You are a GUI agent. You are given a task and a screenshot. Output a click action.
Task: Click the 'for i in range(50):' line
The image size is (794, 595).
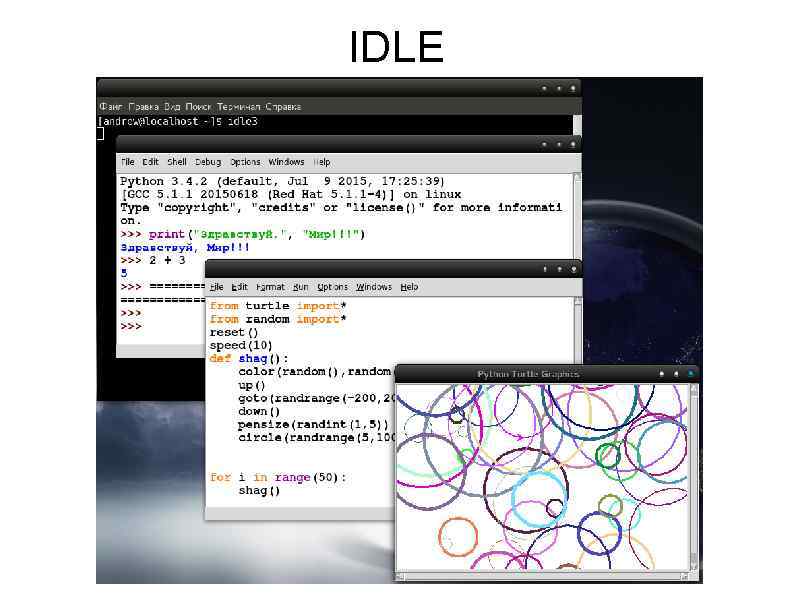[278, 478]
